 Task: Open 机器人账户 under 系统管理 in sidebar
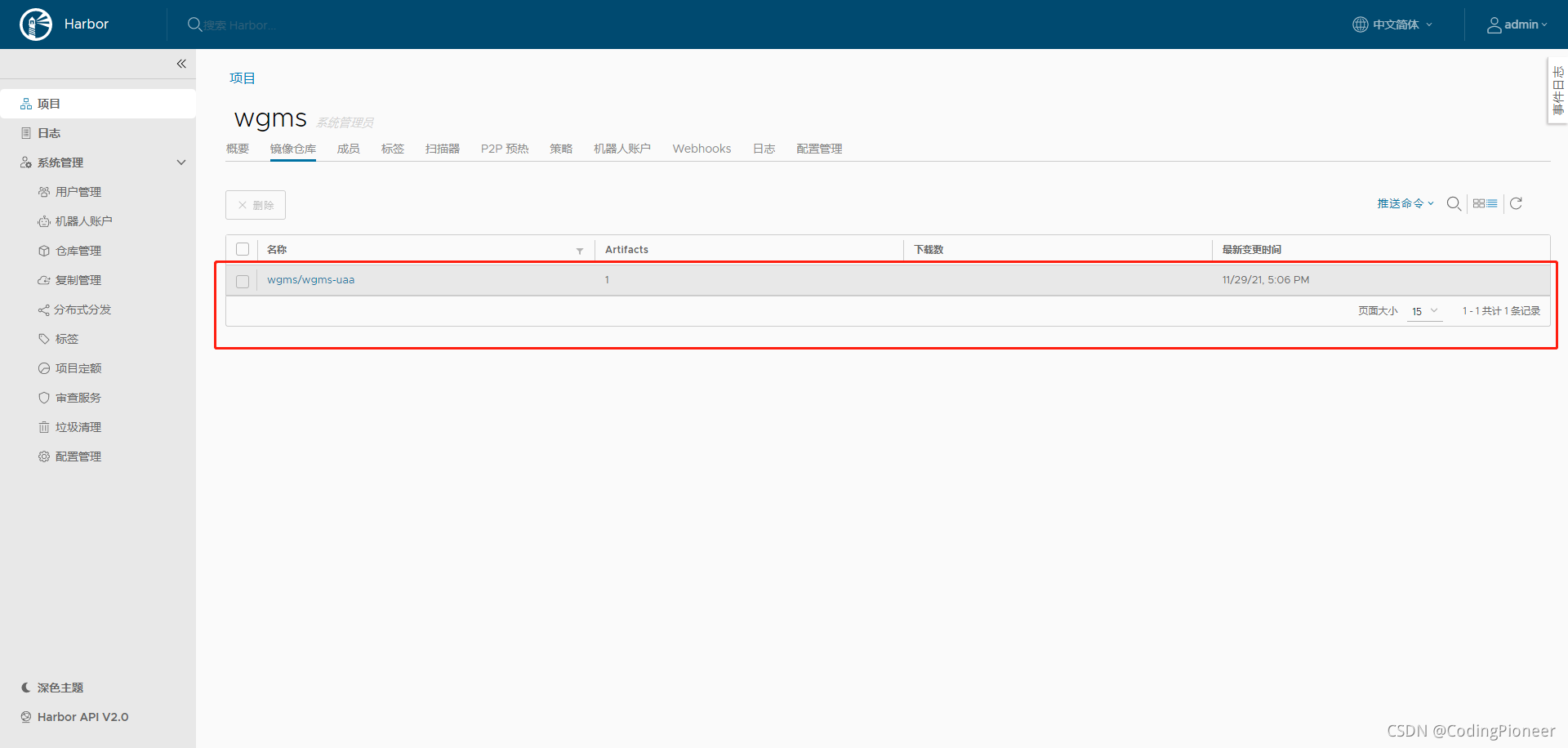(83, 221)
